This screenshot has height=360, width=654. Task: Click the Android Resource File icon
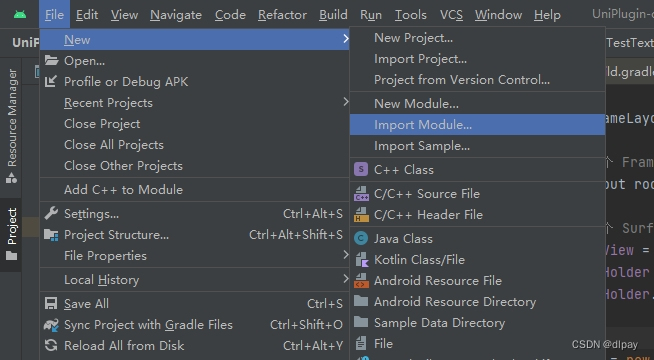pos(361,280)
